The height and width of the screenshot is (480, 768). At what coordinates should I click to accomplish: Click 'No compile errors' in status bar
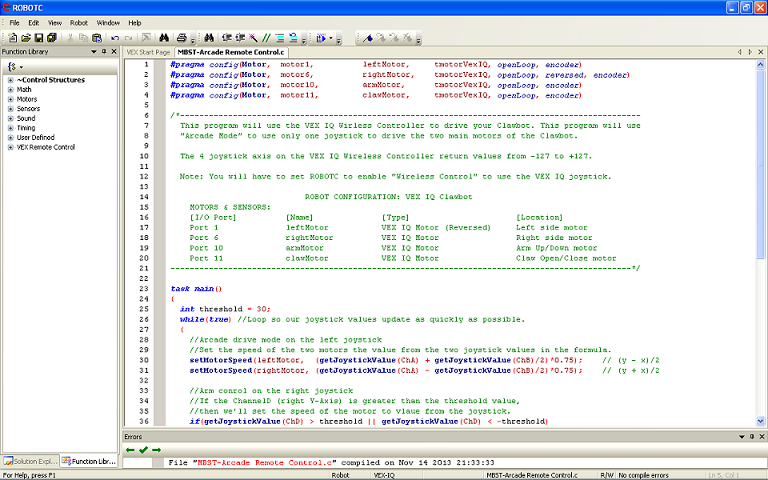[x=643, y=475]
